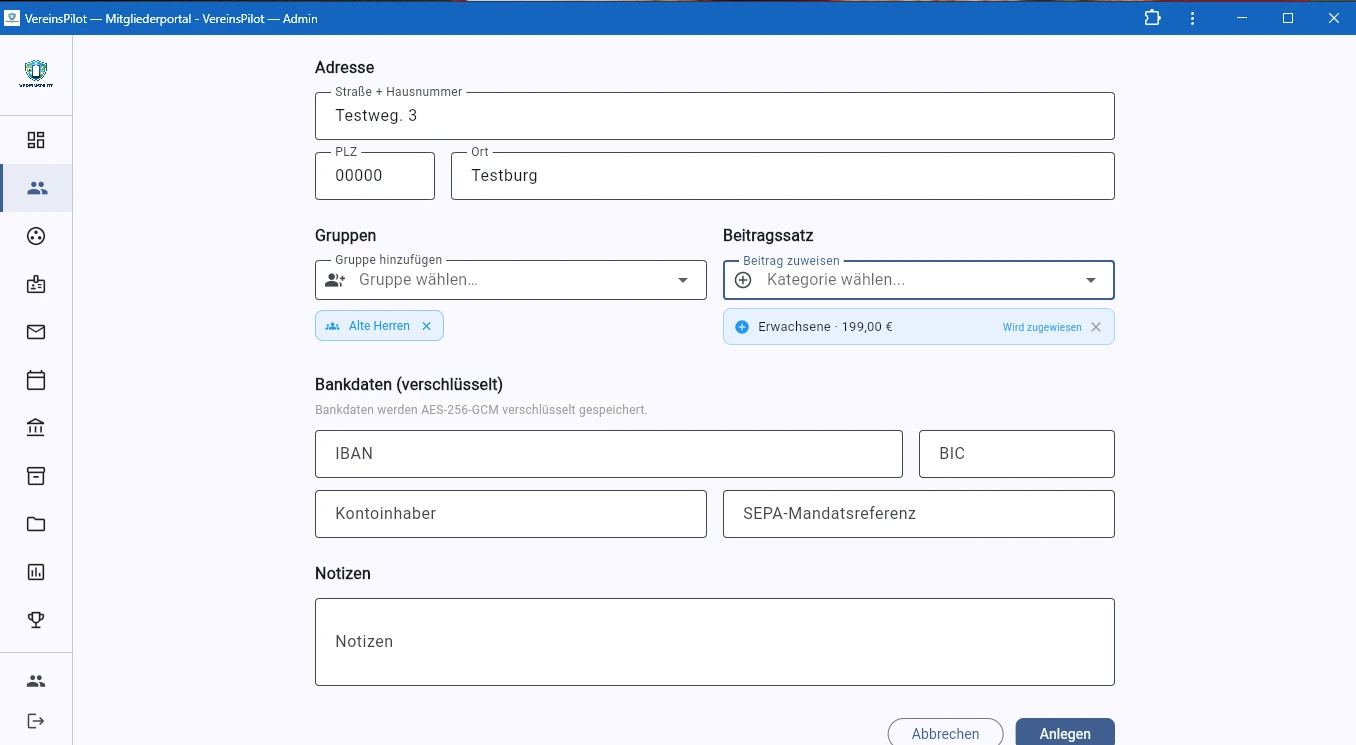Open the folder icon in sidebar
The image size is (1356, 745).
(36, 524)
